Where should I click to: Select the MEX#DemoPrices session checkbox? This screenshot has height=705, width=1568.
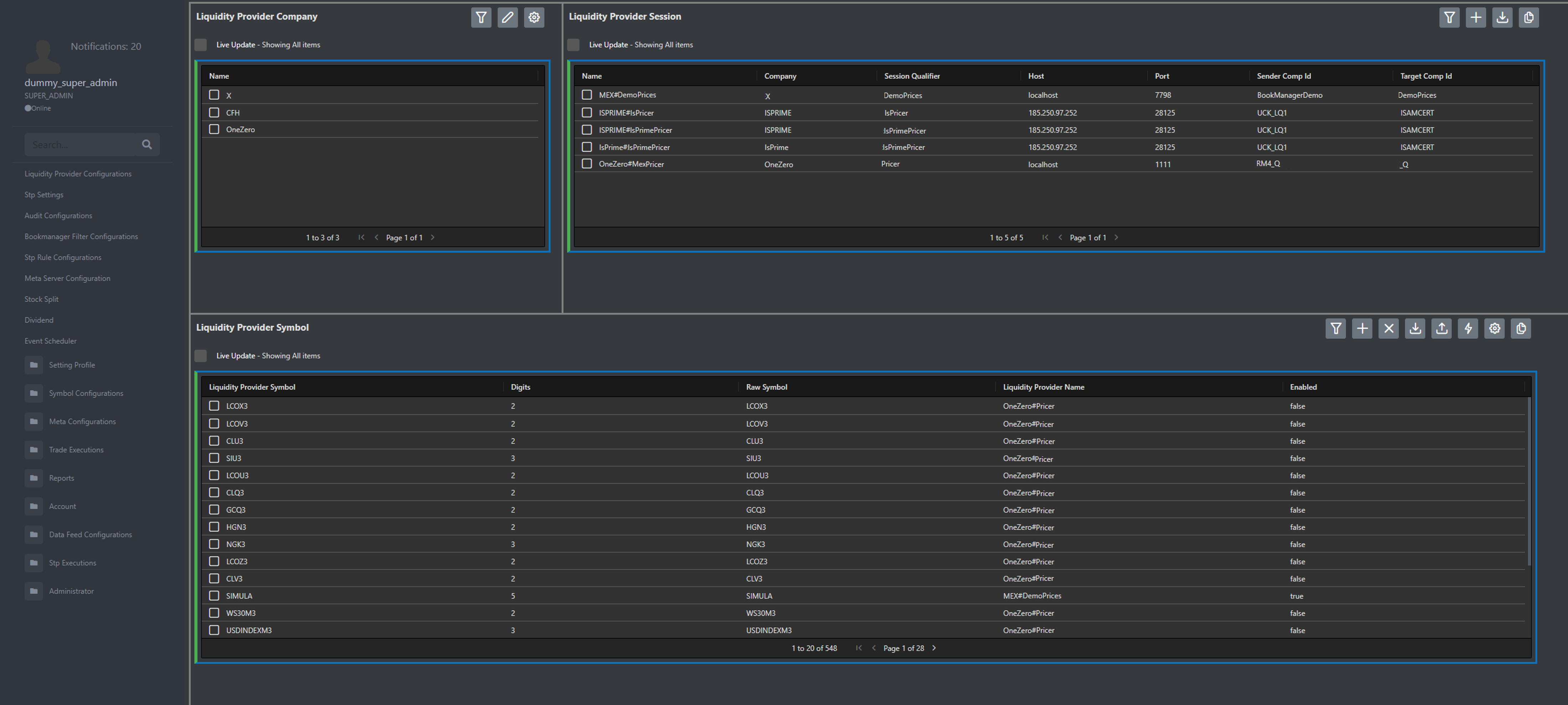click(x=586, y=95)
